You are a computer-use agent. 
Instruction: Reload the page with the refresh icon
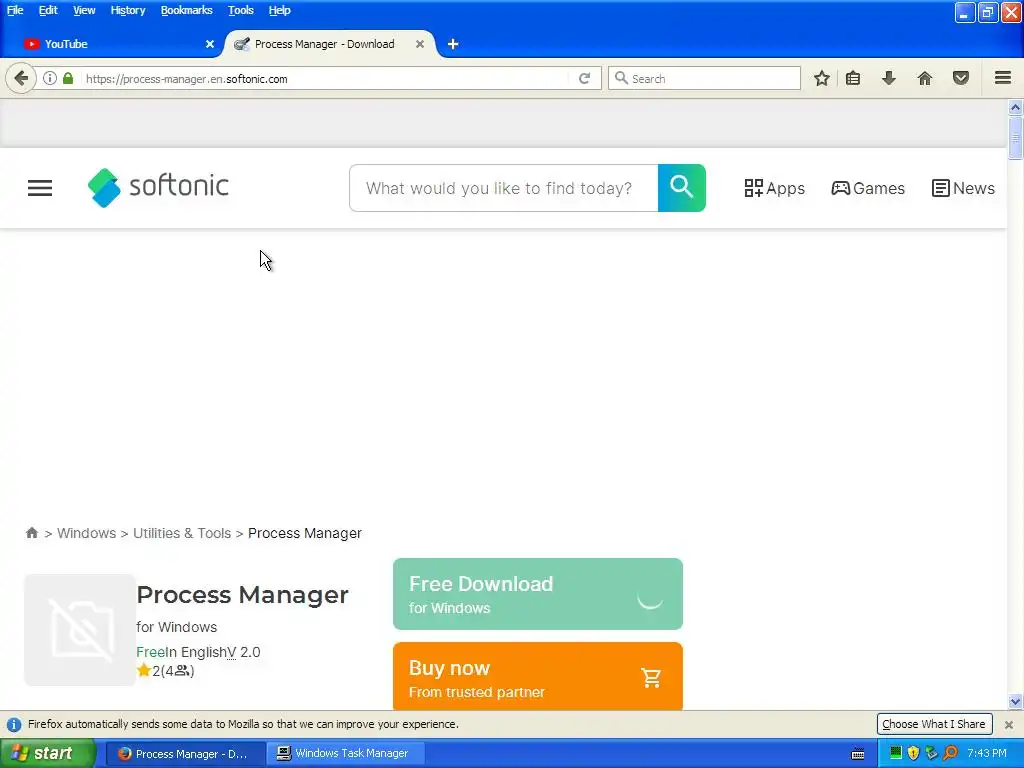[x=584, y=78]
